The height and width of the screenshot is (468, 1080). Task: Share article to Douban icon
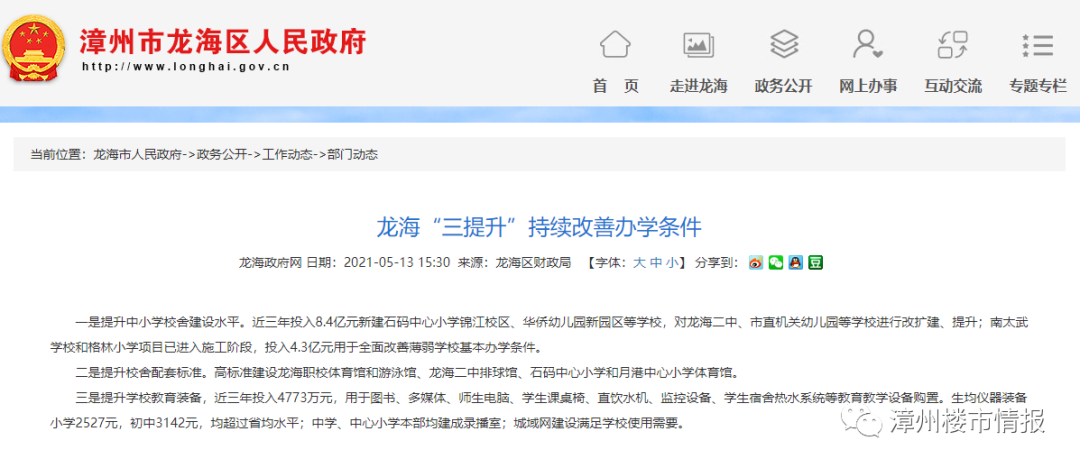point(815,263)
